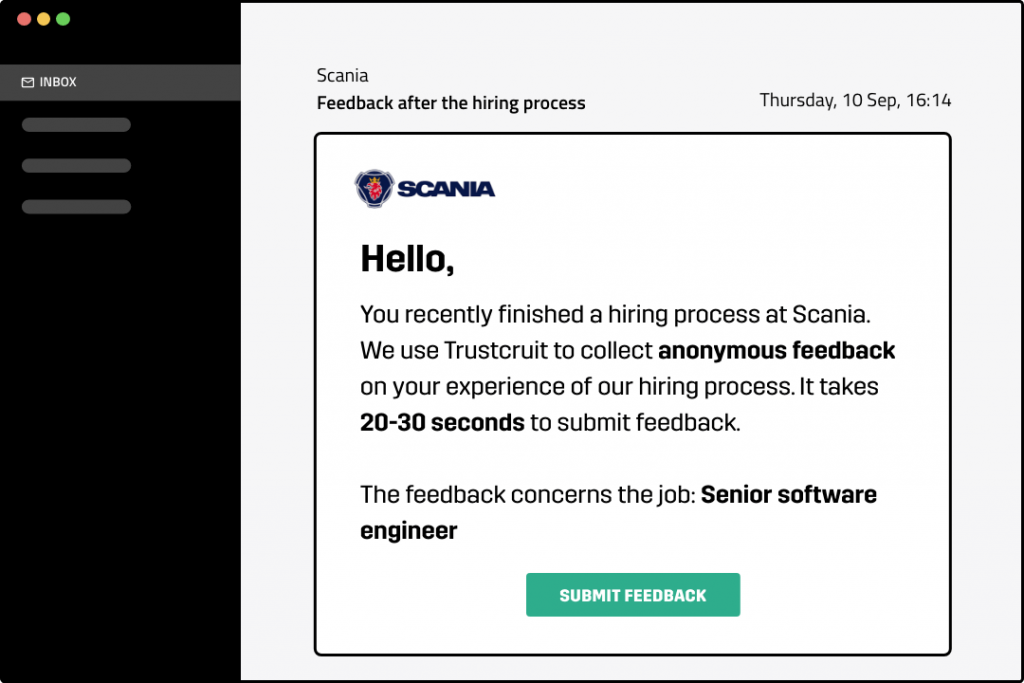
Task: Click the bold 20-30 seconds text
Action: point(442,422)
